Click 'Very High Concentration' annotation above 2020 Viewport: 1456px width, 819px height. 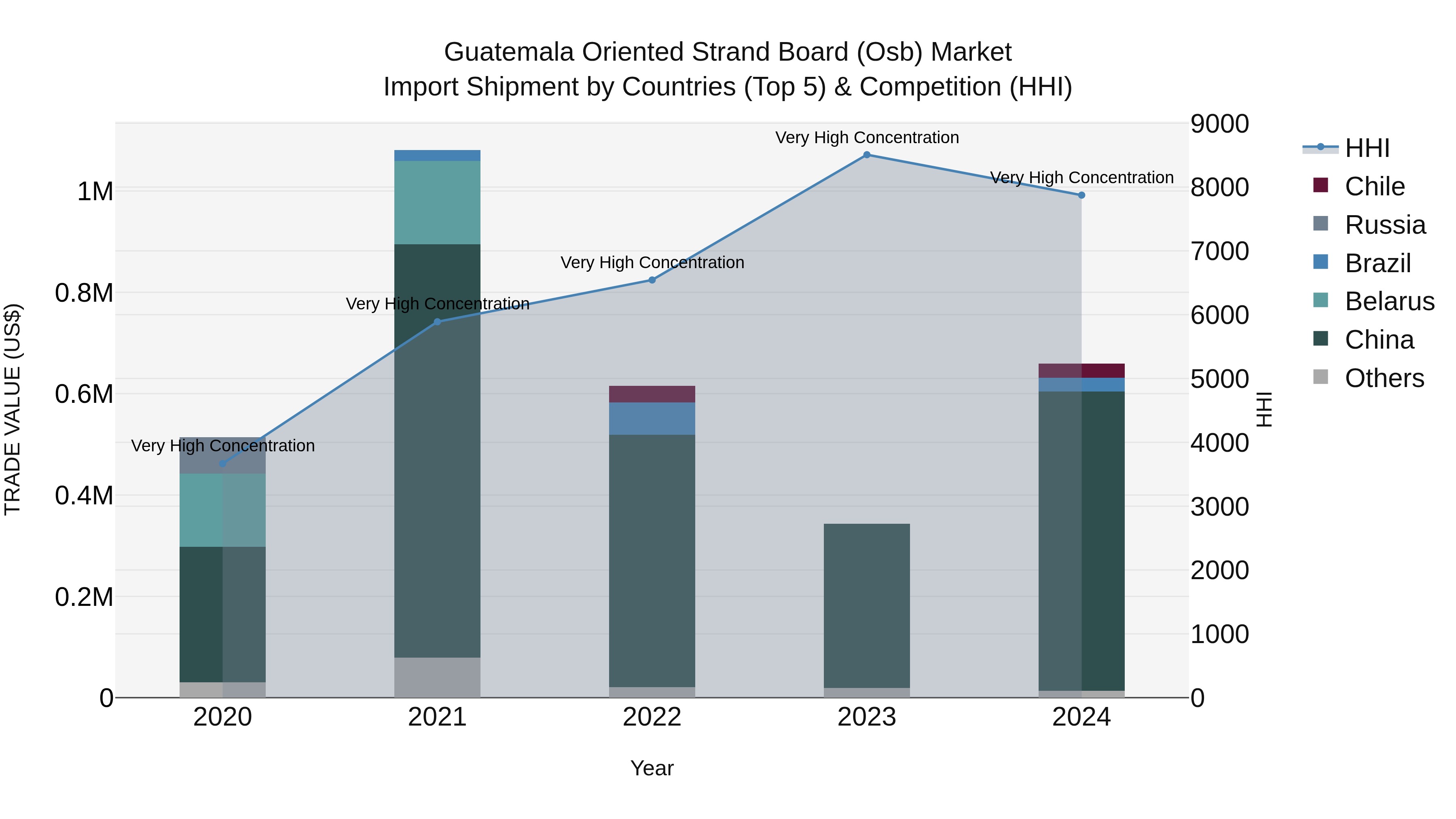[x=223, y=445]
